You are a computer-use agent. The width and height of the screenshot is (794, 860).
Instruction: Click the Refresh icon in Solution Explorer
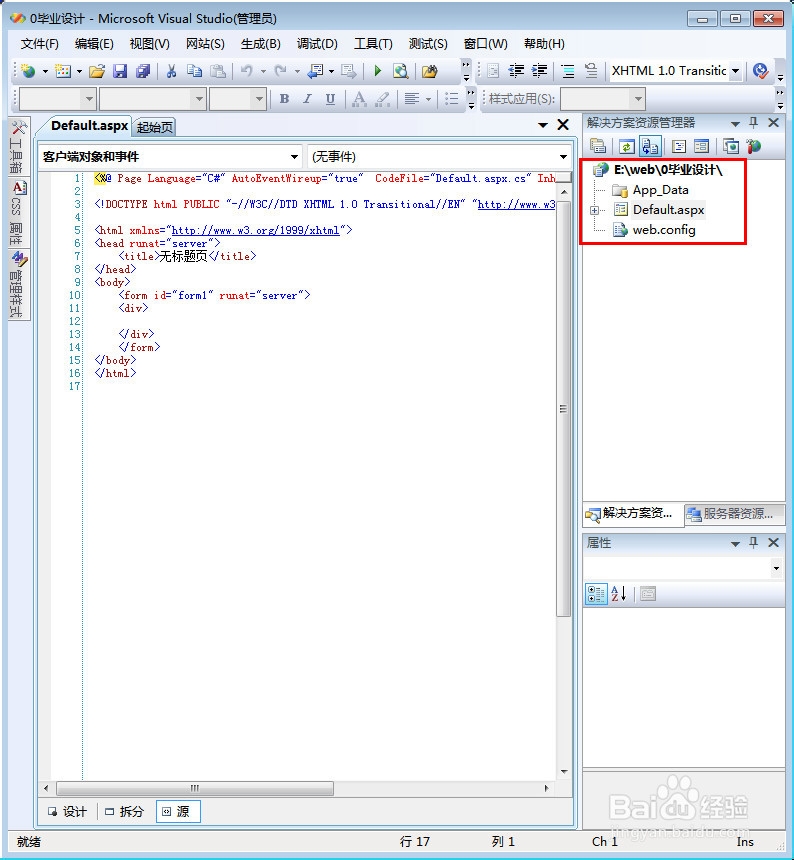pos(626,146)
